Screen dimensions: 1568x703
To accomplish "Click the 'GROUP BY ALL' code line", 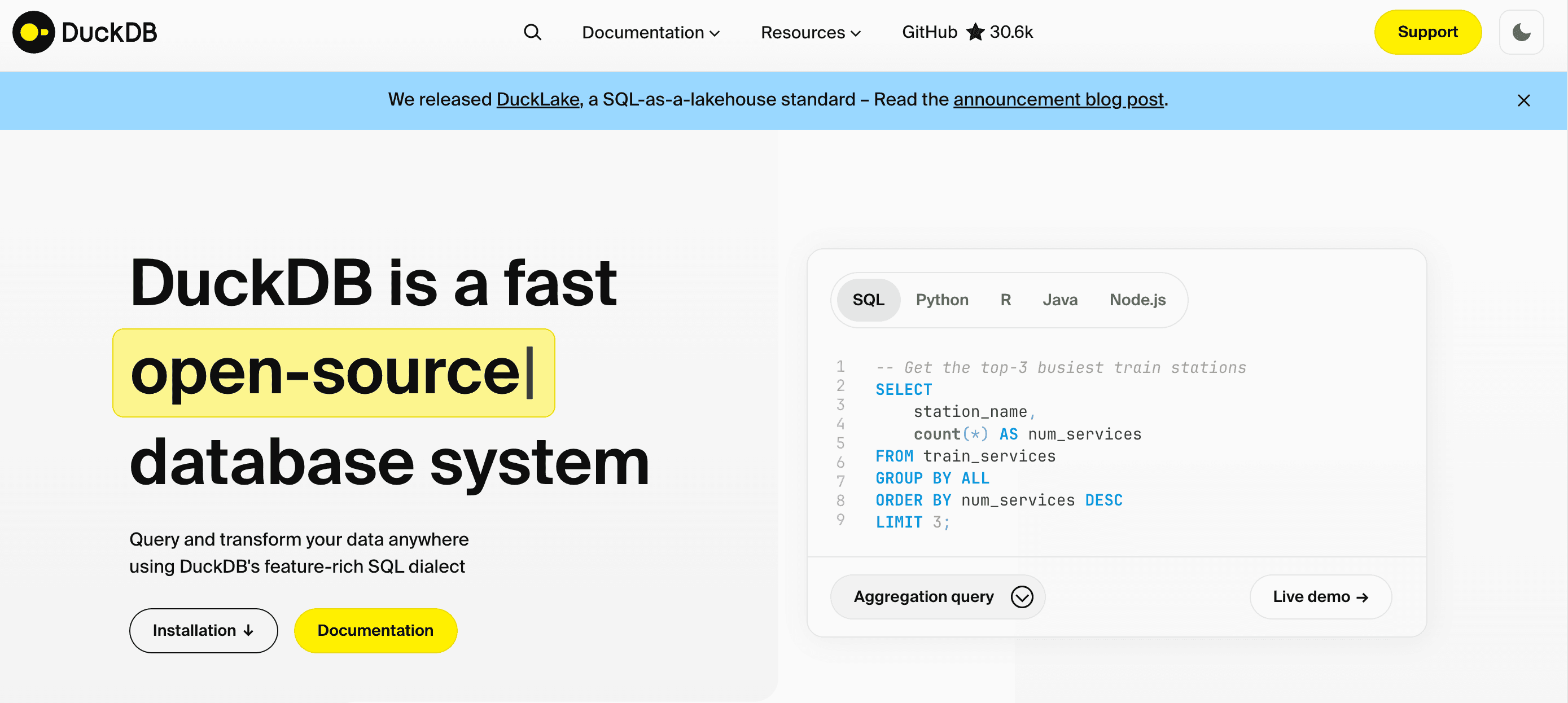I will 932,478.
